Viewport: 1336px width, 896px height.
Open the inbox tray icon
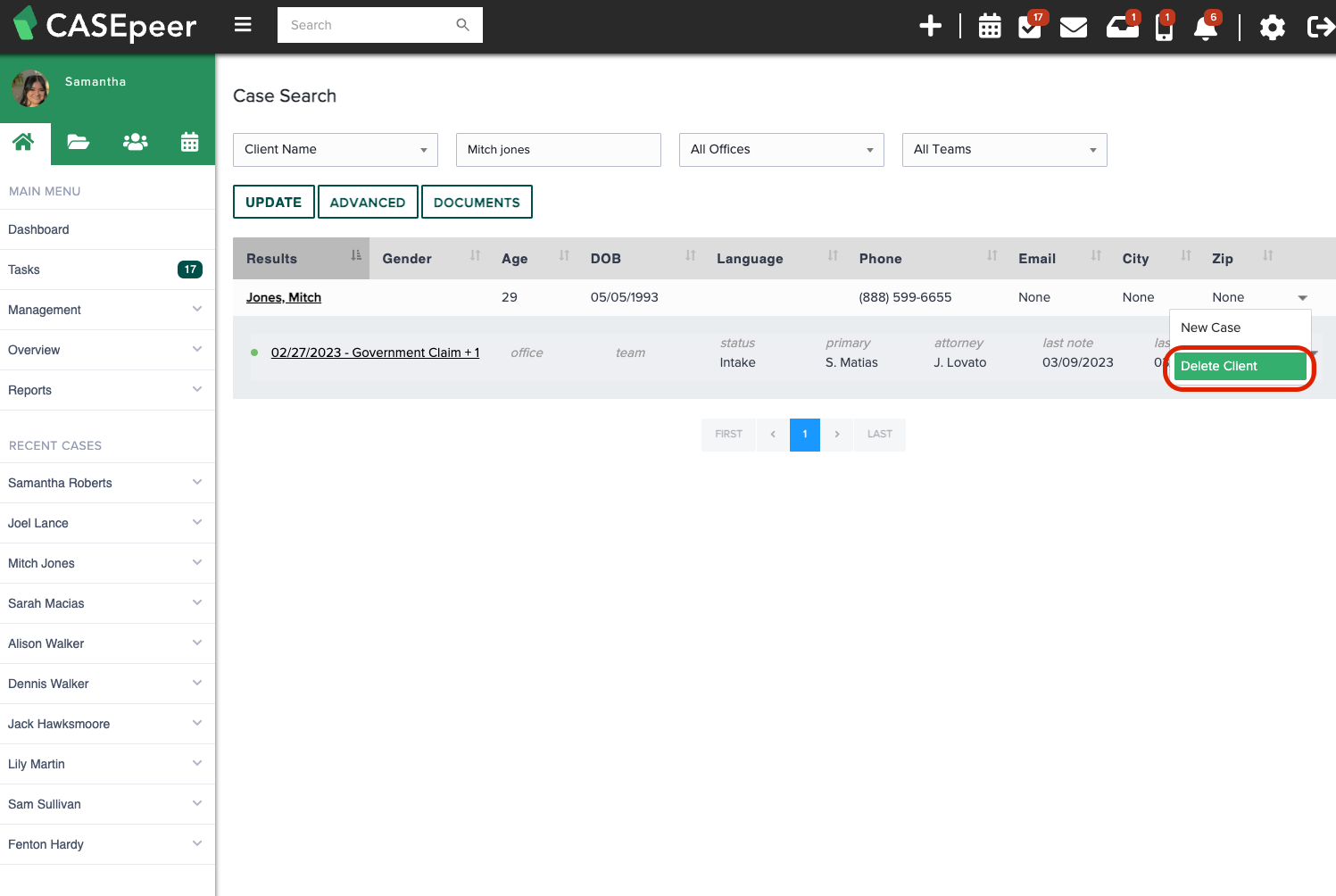[1122, 26]
